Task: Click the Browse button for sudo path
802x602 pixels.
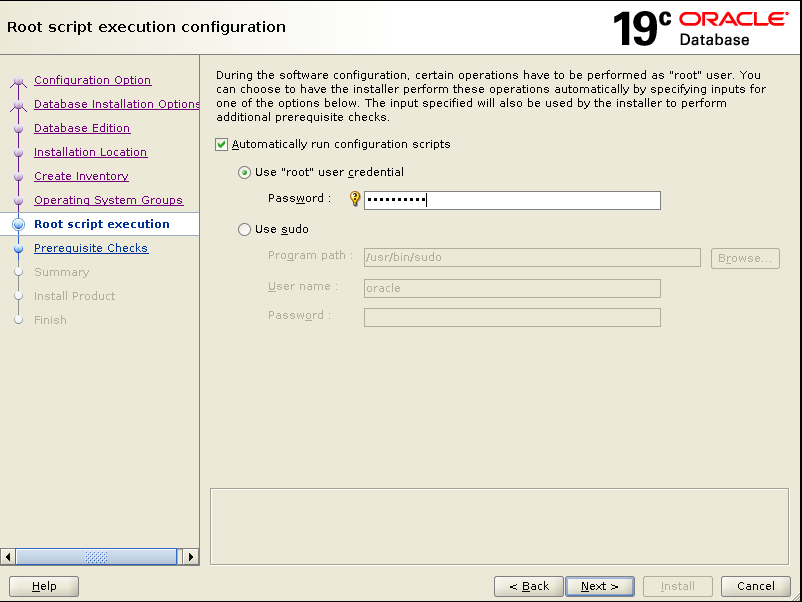Action: coord(745,258)
